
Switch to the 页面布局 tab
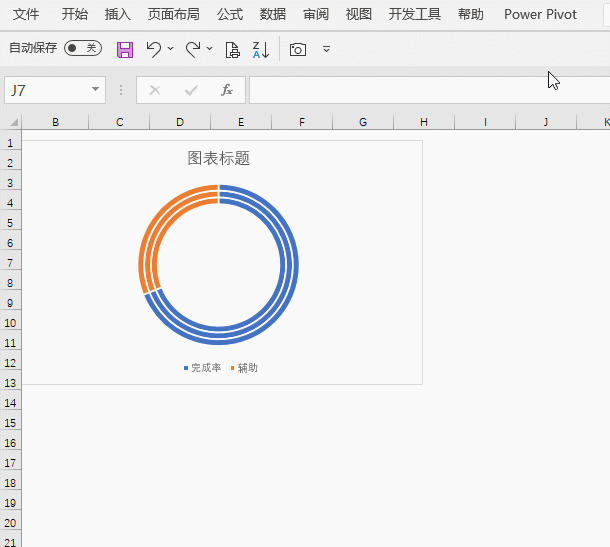tap(174, 14)
